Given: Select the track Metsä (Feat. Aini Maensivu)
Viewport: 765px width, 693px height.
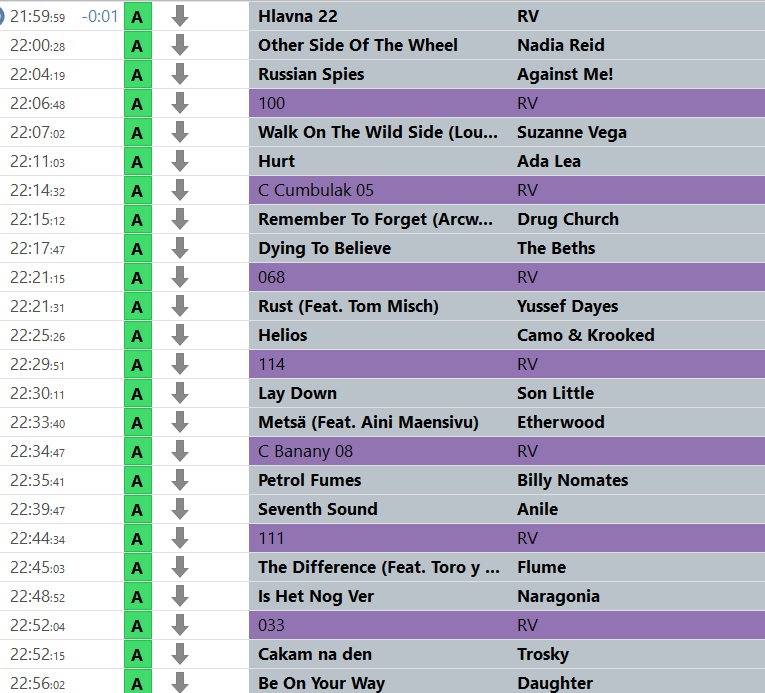Looking at the screenshot, I should [368, 423].
